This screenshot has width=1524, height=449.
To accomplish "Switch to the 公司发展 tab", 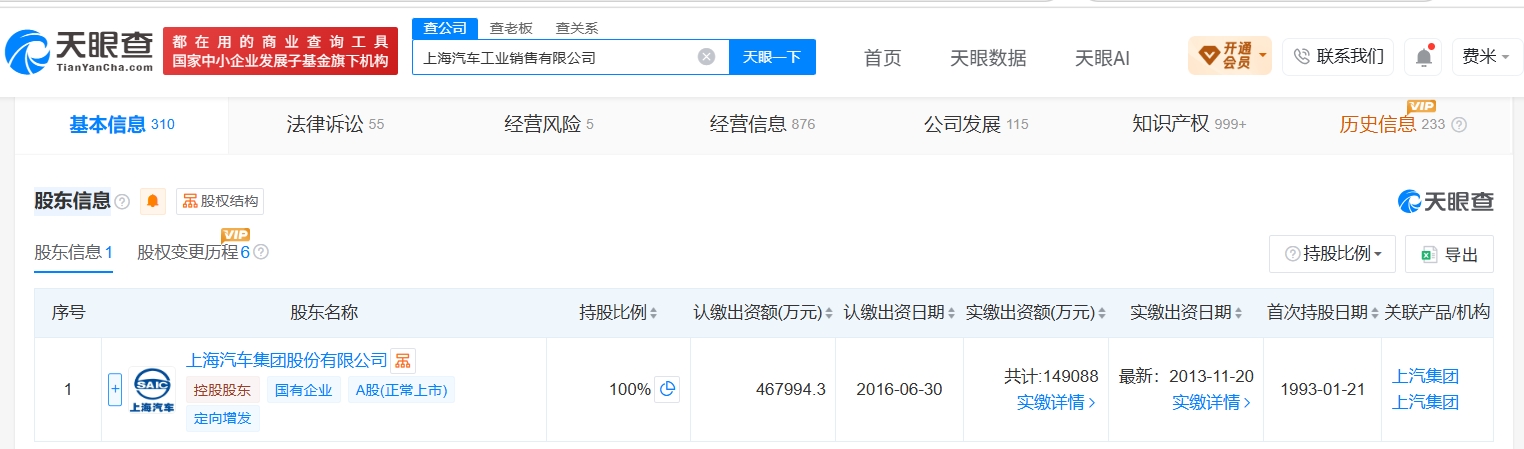I will (x=976, y=125).
